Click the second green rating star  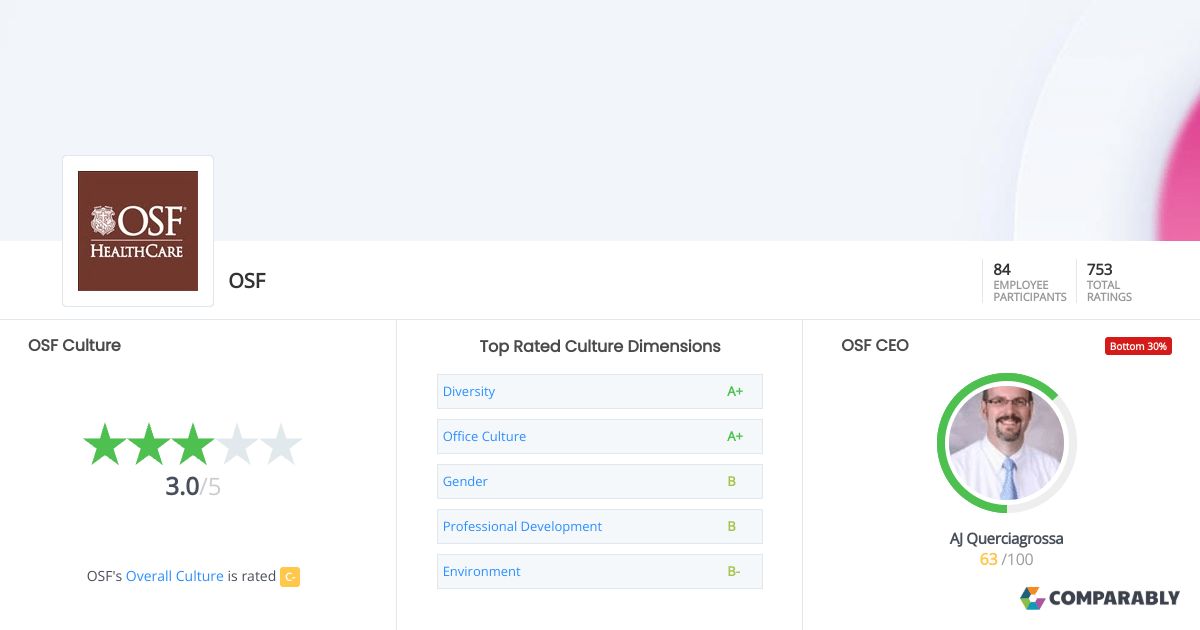(148, 444)
